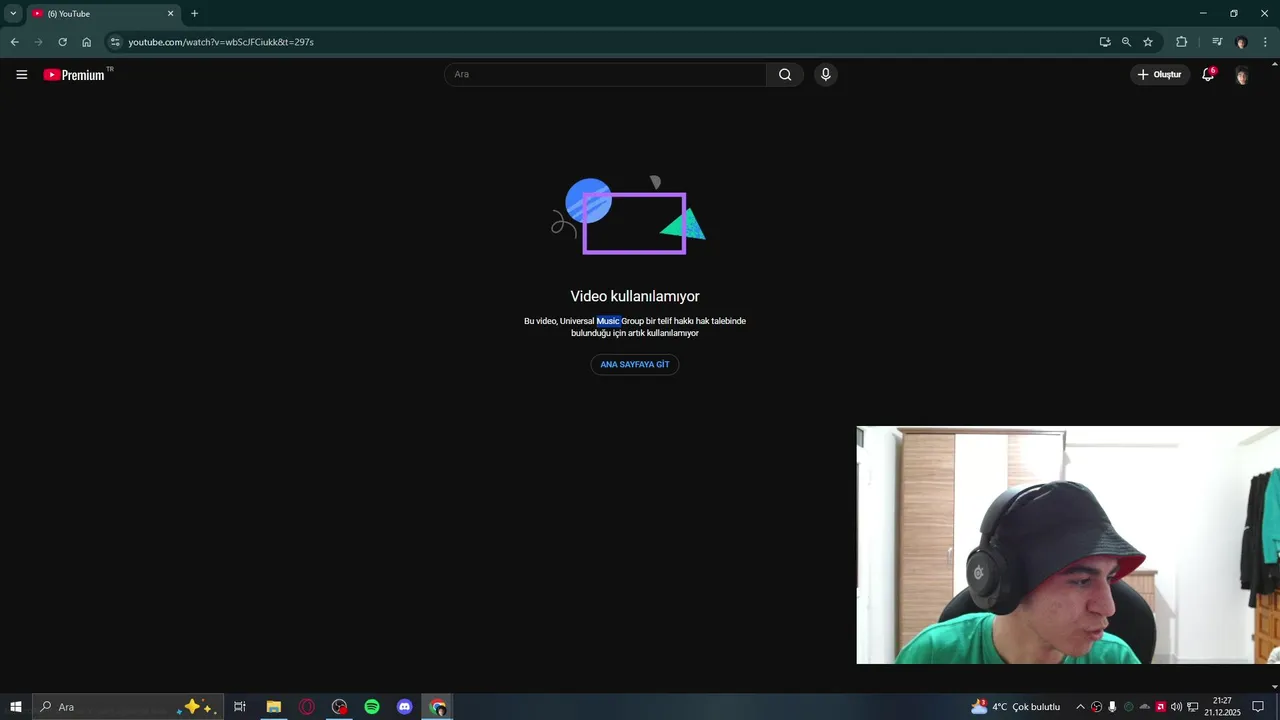Viewport: 1280px width, 720px height.
Task: Open Discord from the taskbar
Action: (x=405, y=707)
